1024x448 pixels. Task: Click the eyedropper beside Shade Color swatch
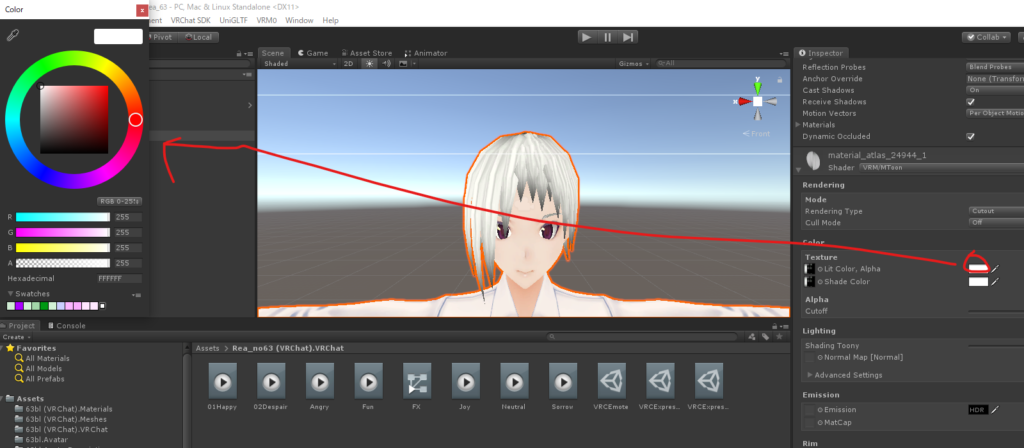point(995,281)
